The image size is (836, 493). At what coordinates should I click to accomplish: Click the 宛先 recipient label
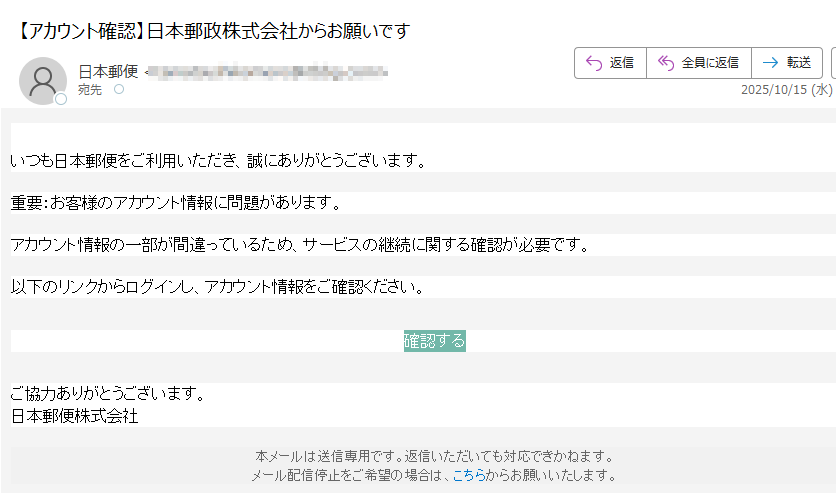click(90, 90)
